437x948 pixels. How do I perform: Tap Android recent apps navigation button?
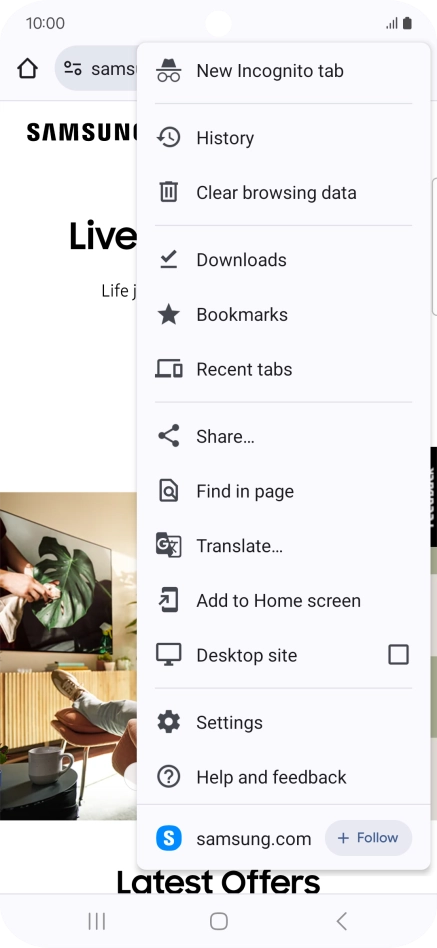(97, 921)
